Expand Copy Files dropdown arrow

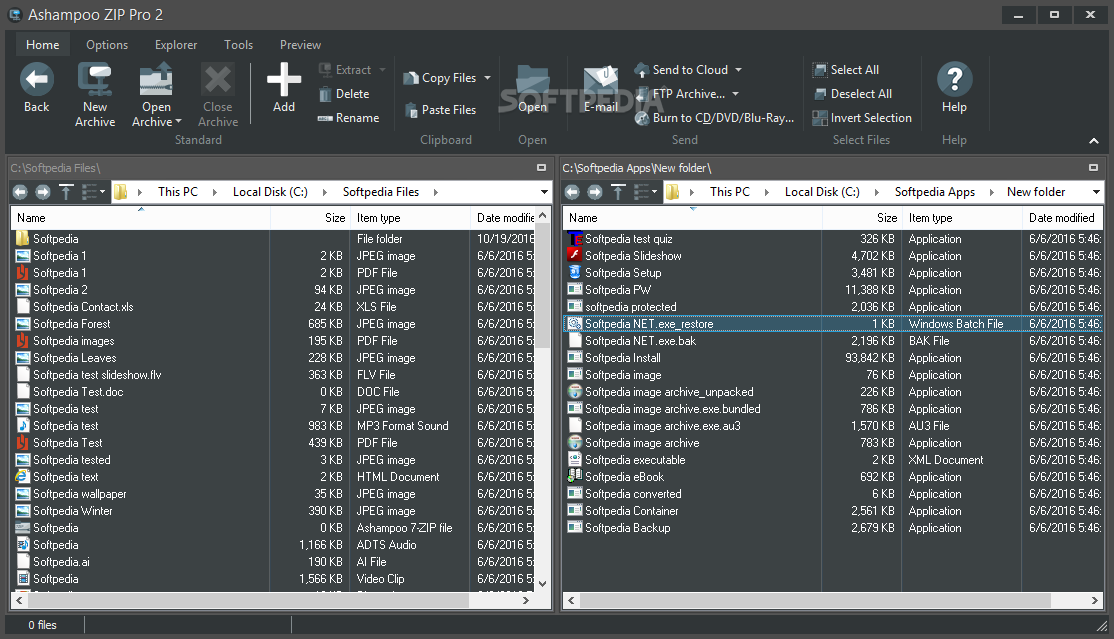click(487, 78)
